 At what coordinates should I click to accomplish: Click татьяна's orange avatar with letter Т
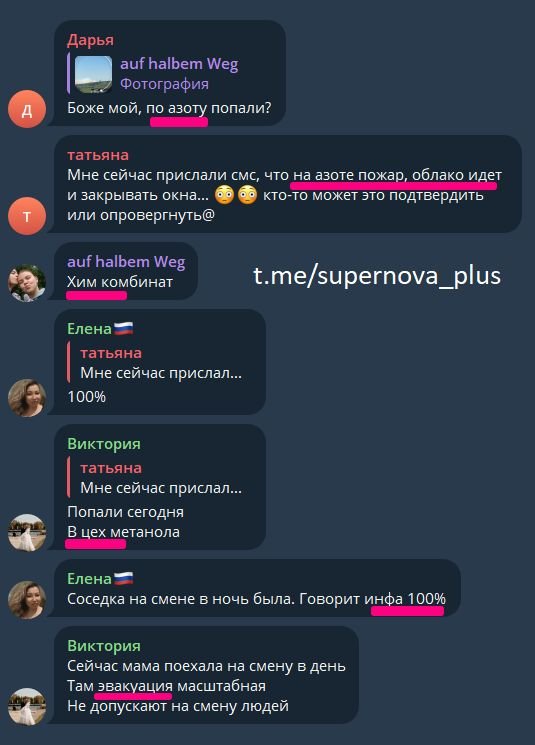27,216
